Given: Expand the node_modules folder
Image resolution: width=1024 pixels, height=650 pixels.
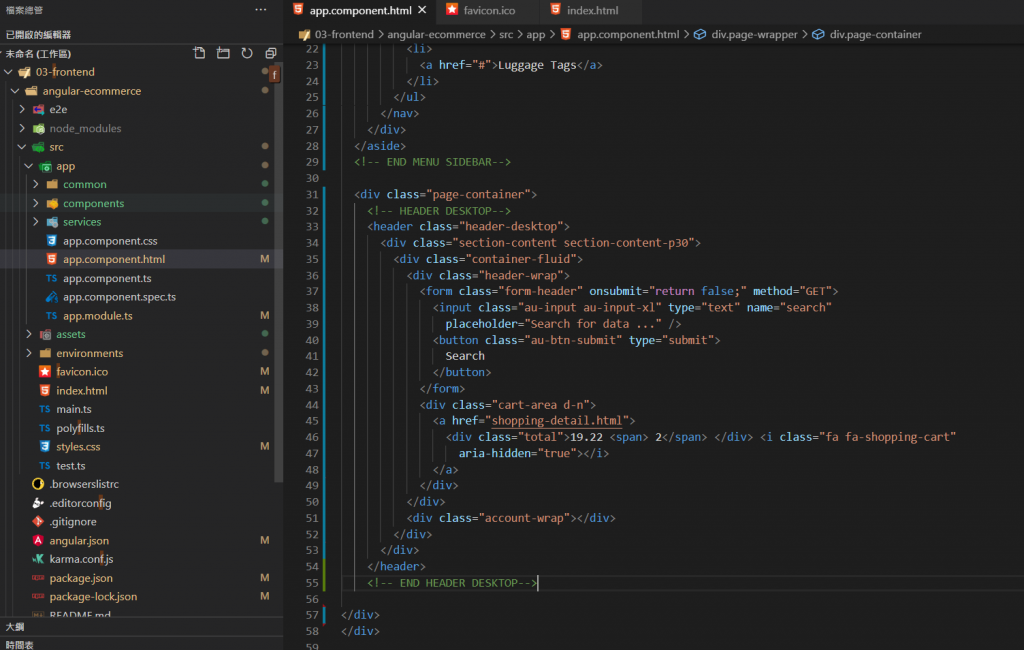Looking at the screenshot, I should 22,128.
